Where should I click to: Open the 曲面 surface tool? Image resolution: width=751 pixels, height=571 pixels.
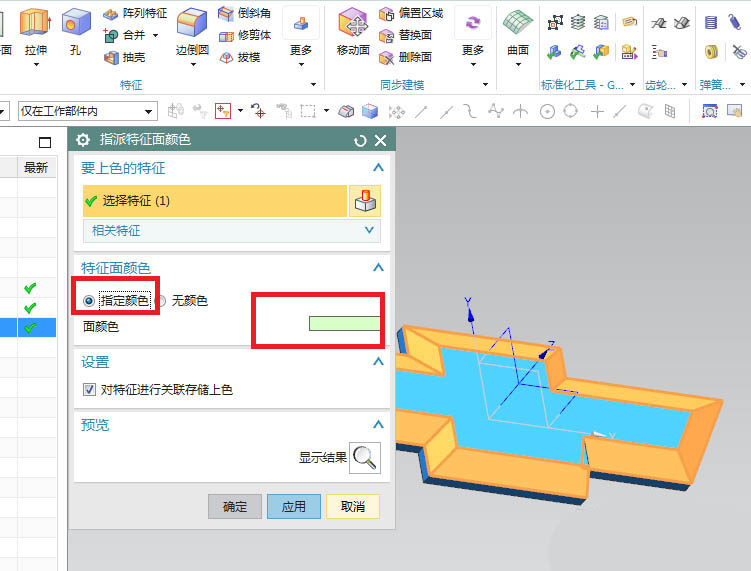[518, 36]
